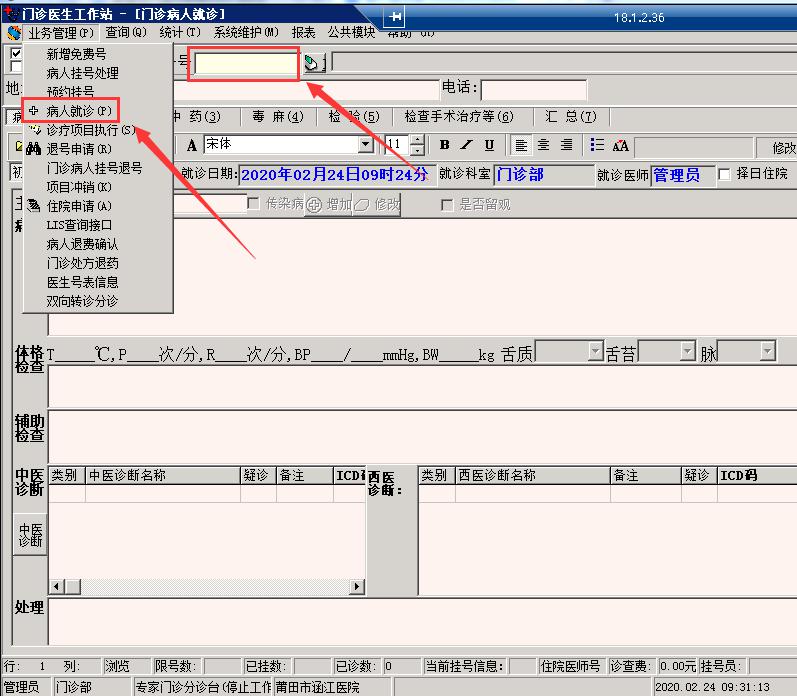Click the 西医诊断名称 column header
The width and height of the screenshot is (797, 696).
point(532,475)
